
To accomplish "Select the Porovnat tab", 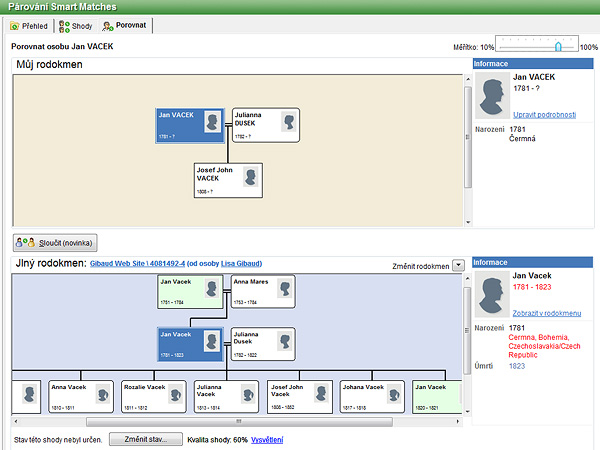I will pyautogui.click(x=125, y=25).
